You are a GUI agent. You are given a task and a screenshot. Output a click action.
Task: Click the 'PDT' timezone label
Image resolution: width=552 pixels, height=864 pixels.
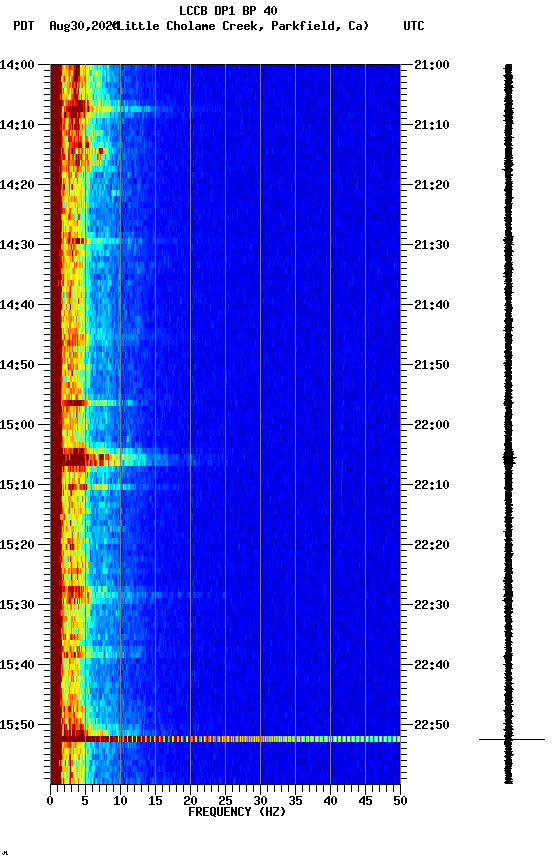(x=24, y=26)
